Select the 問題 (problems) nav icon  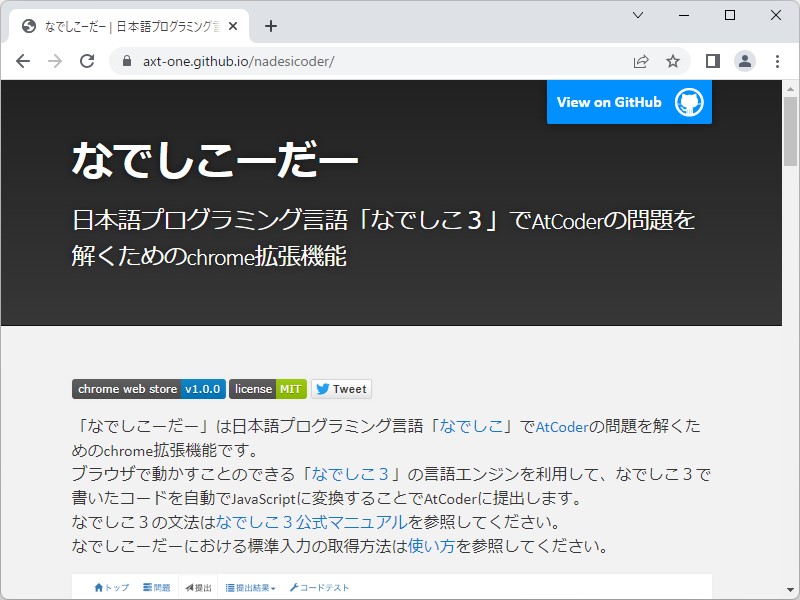tap(150, 588)
